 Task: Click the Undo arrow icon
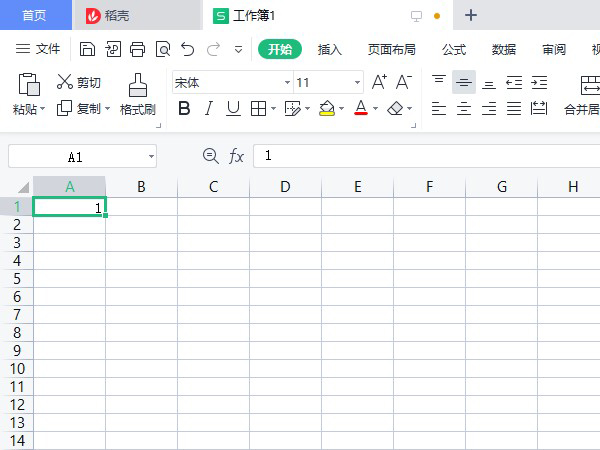(x=188, y=49)
